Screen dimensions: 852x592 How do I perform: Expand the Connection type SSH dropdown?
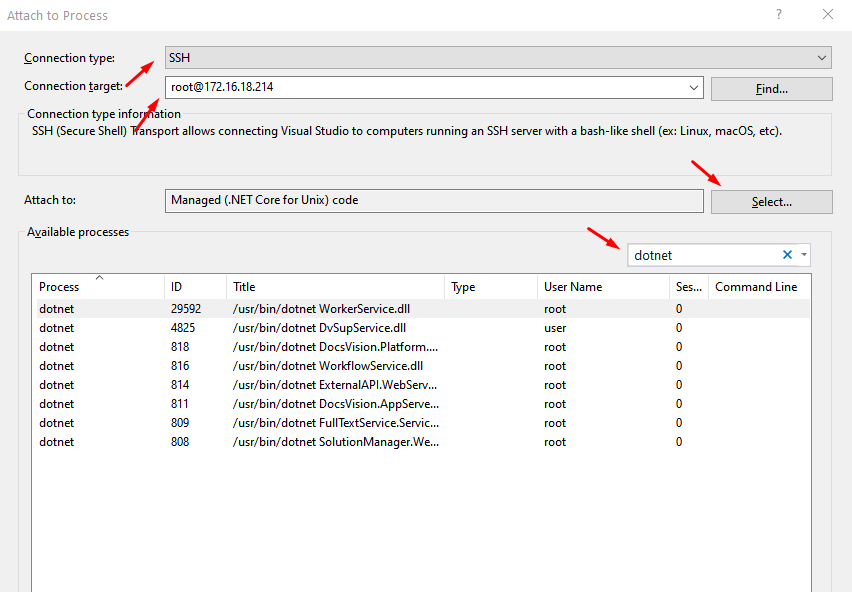(822, 58)
